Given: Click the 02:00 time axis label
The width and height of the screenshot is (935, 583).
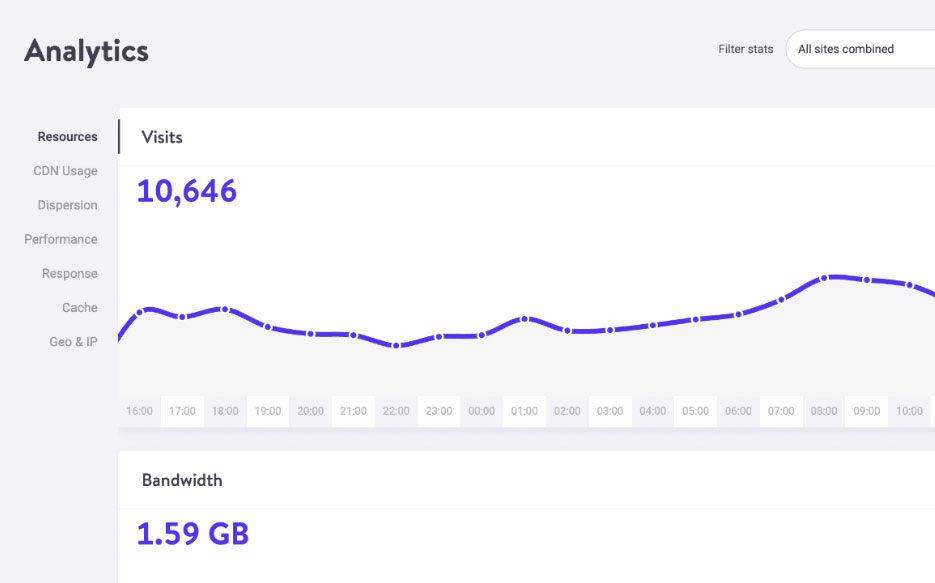Looking at the screenshot, I should tap(567, 411).
